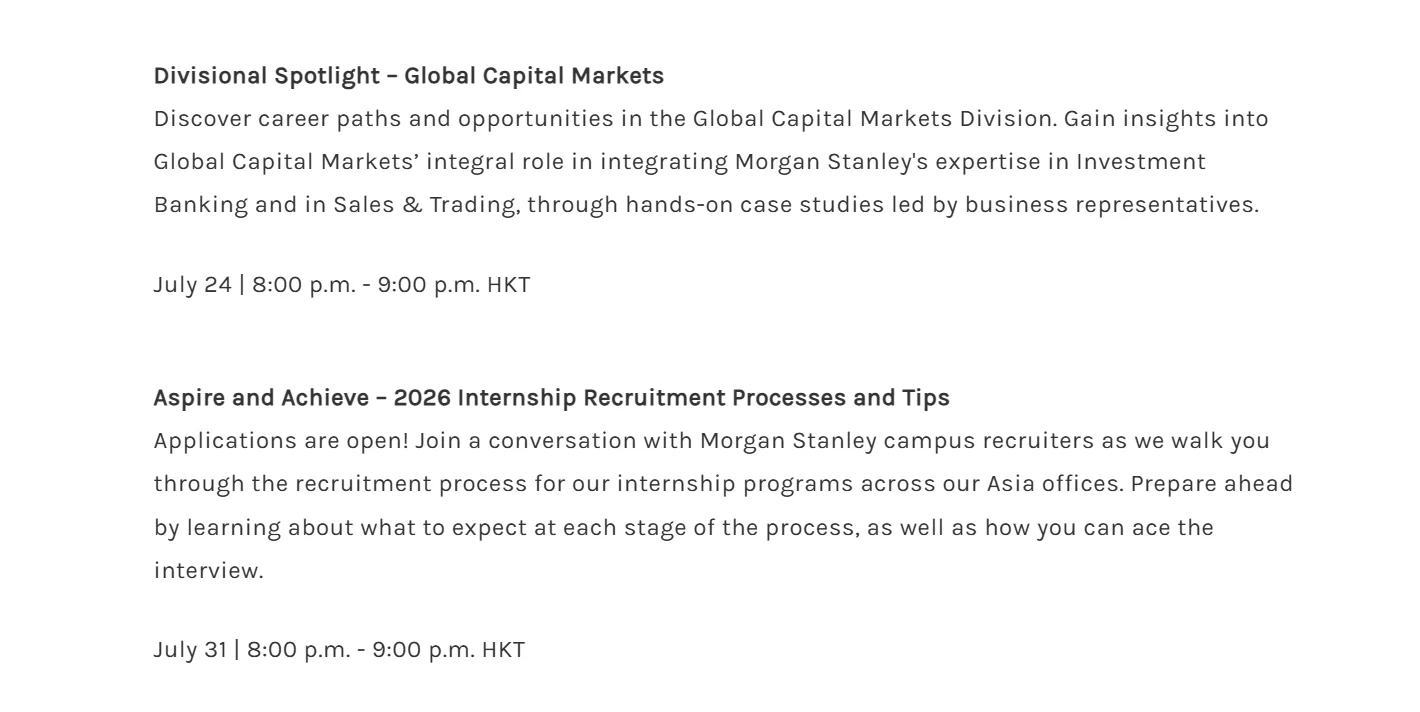Click the Divisional Spotlight – Global Capital Markets heading
Image resolution: width=1420 pixels, height=712 pixels.
(x=408, y=76)
